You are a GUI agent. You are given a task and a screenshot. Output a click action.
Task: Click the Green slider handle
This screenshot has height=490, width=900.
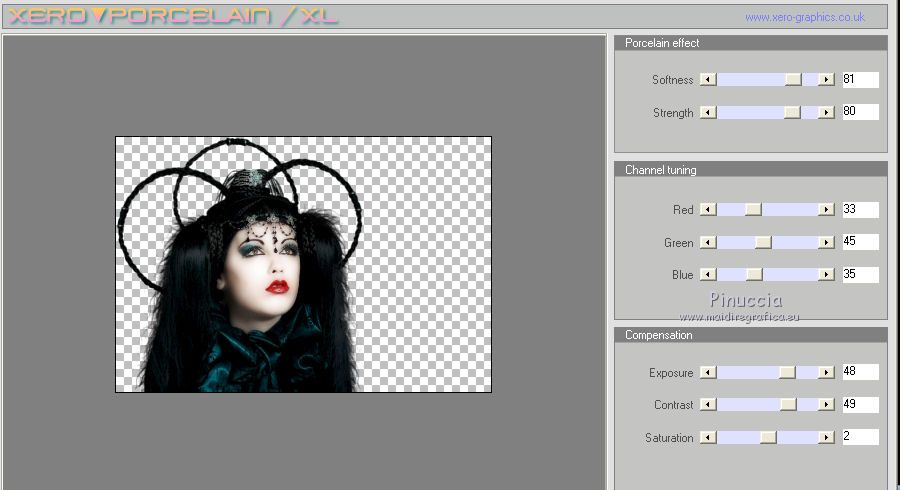point(763,243)
